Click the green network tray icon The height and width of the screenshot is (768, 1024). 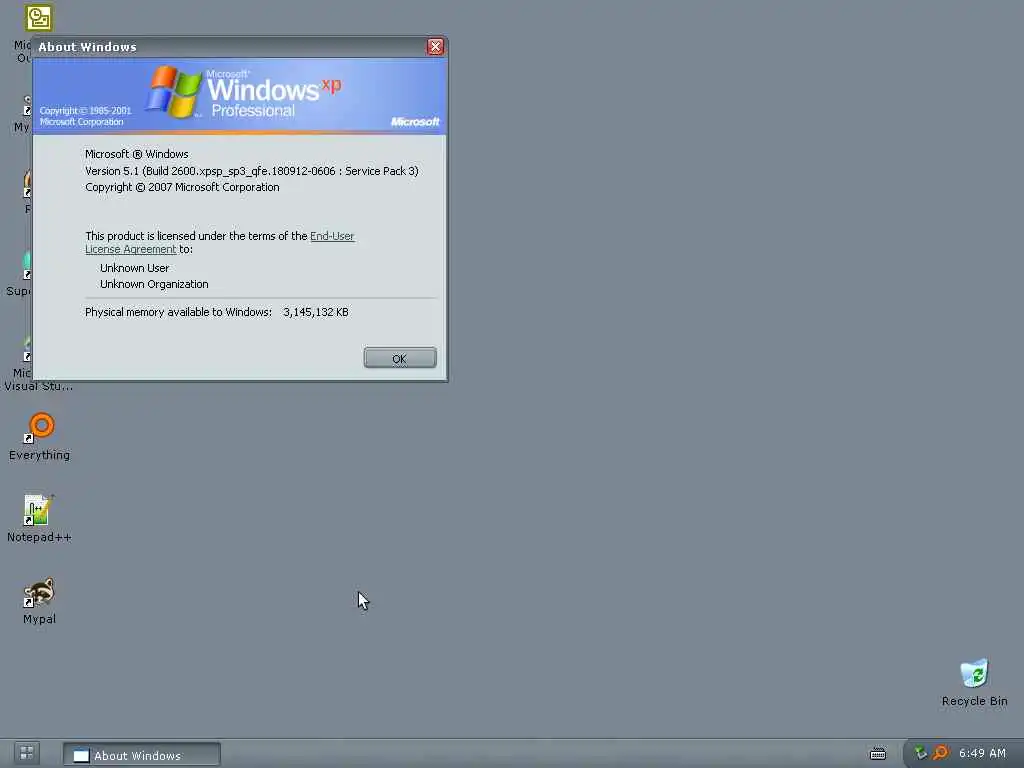coord(921,753)
